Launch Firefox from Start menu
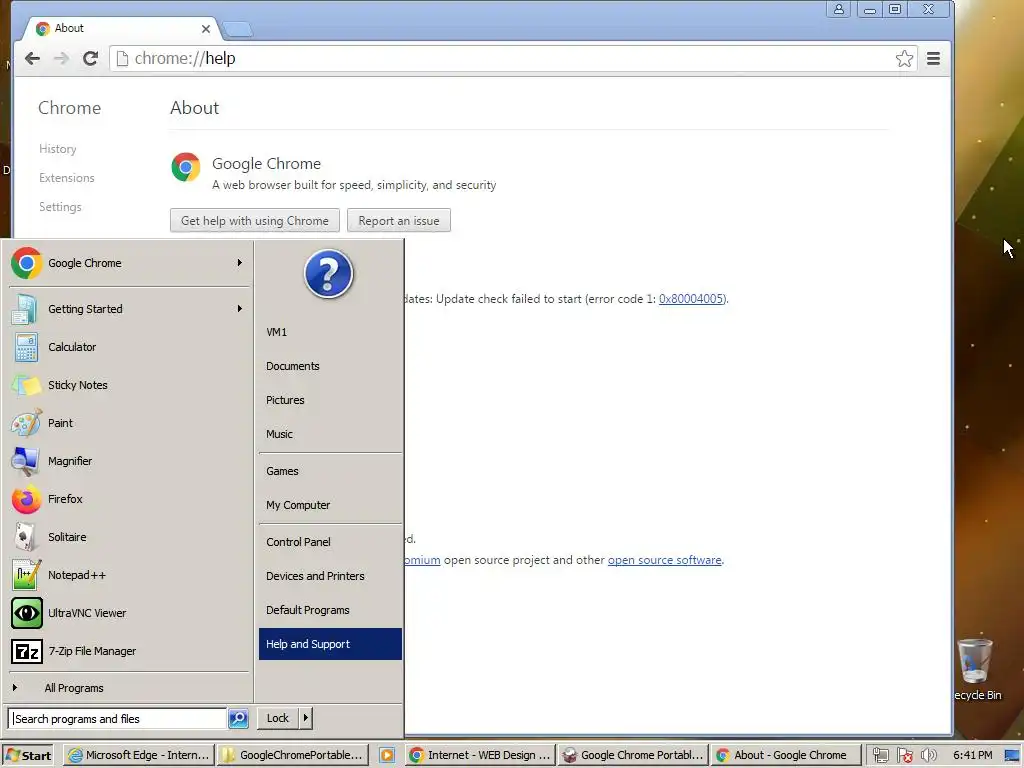Viewport: 1024px width, 768px height. click(x=127, y=499)
